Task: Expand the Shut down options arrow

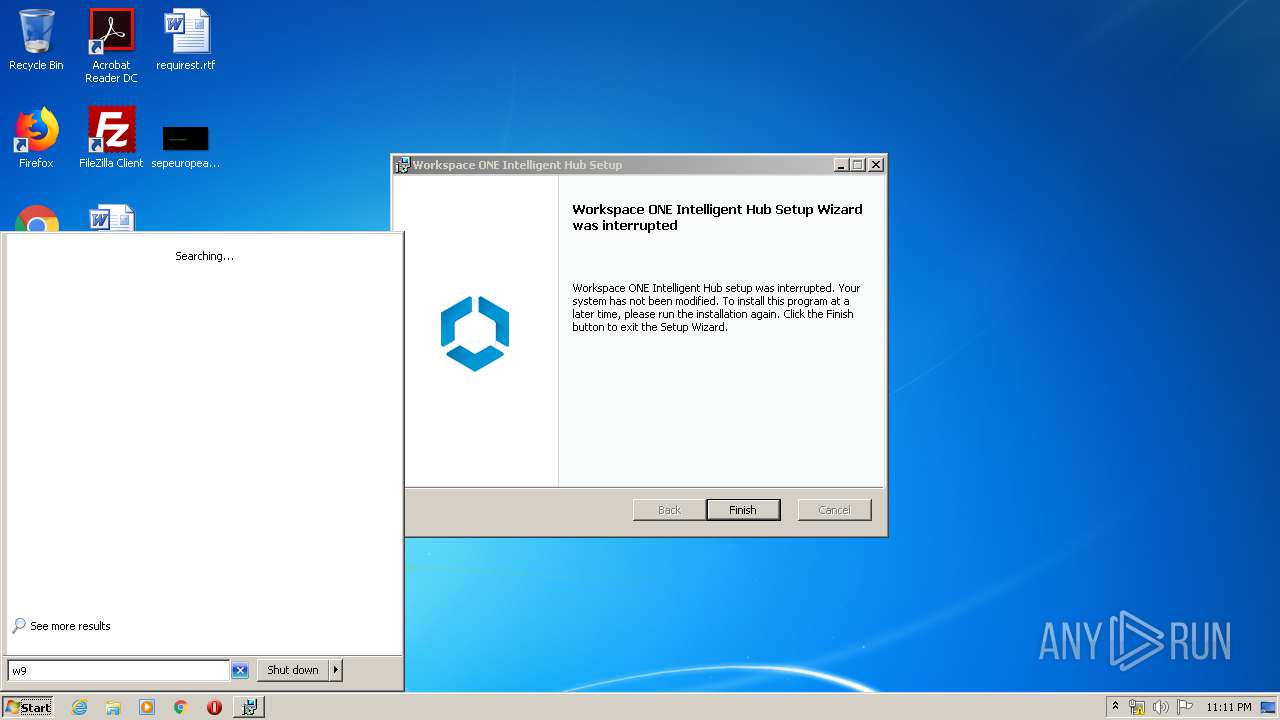Action: (x=336, y=670)
